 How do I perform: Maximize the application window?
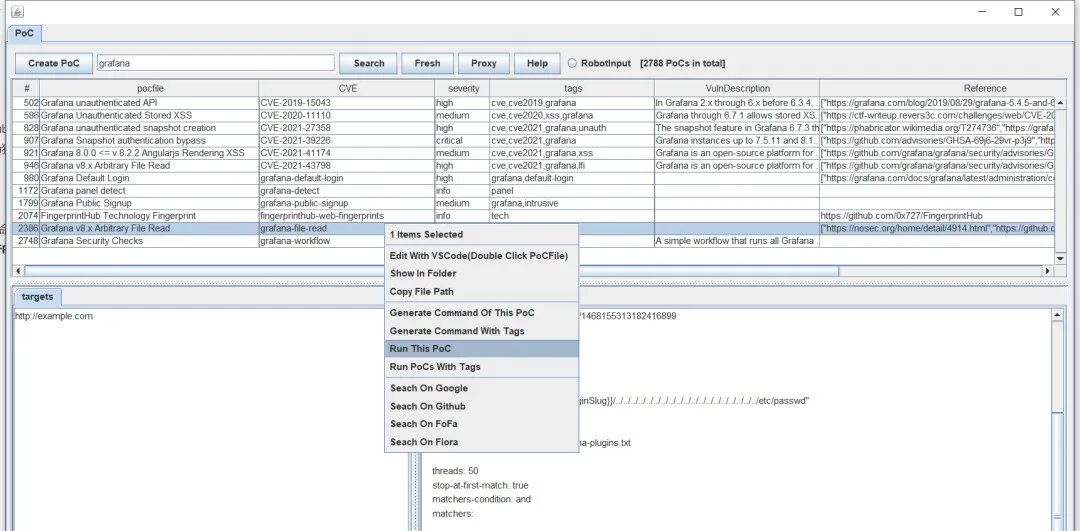click(1018, 12)
